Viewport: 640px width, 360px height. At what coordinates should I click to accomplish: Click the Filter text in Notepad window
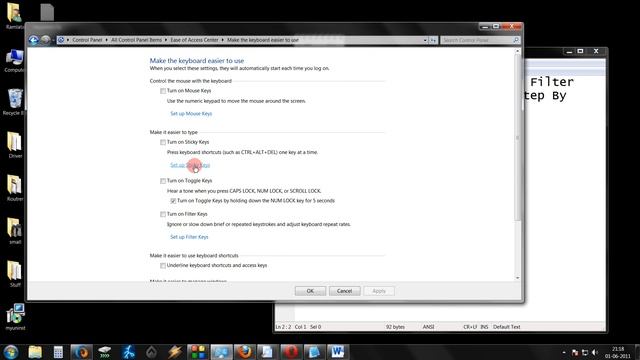[x=552, y=82]
